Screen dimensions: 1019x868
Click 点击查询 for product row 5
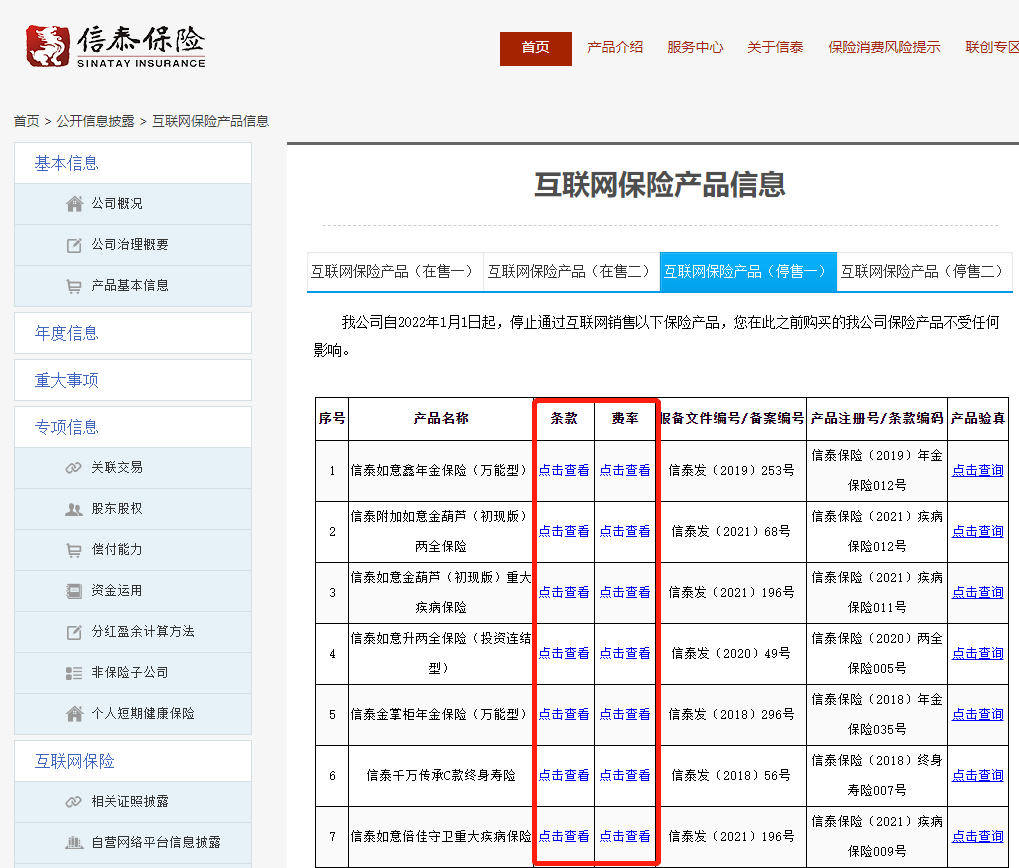[977, 715]
